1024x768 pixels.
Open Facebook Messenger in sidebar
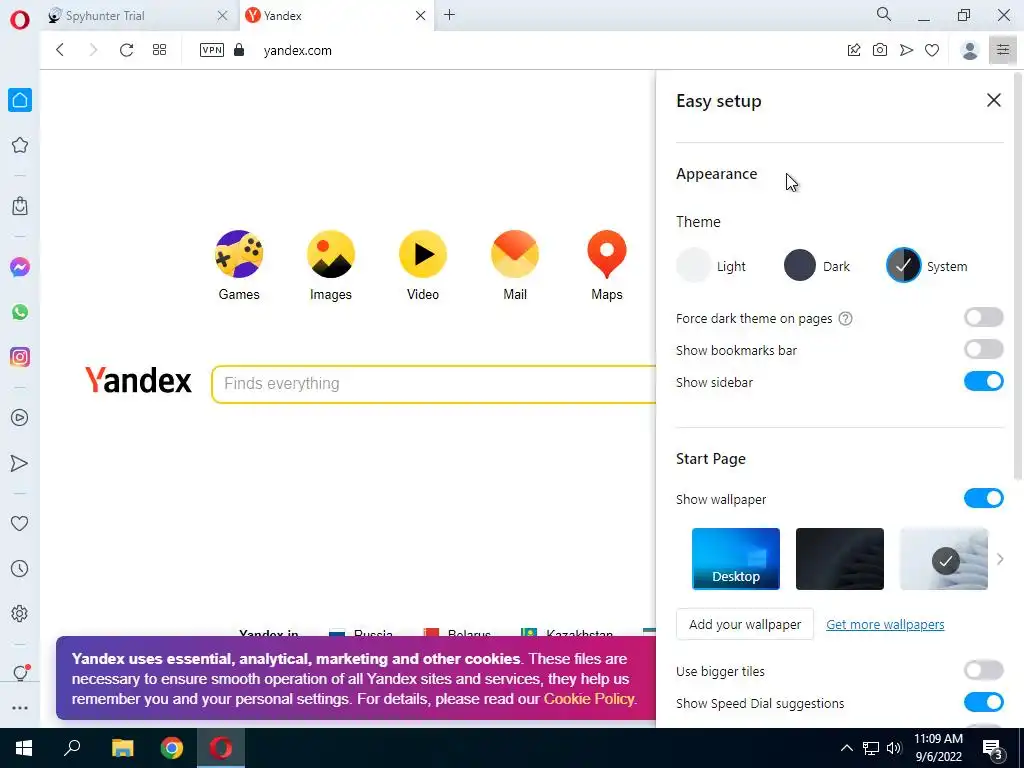tap(20, 267)
